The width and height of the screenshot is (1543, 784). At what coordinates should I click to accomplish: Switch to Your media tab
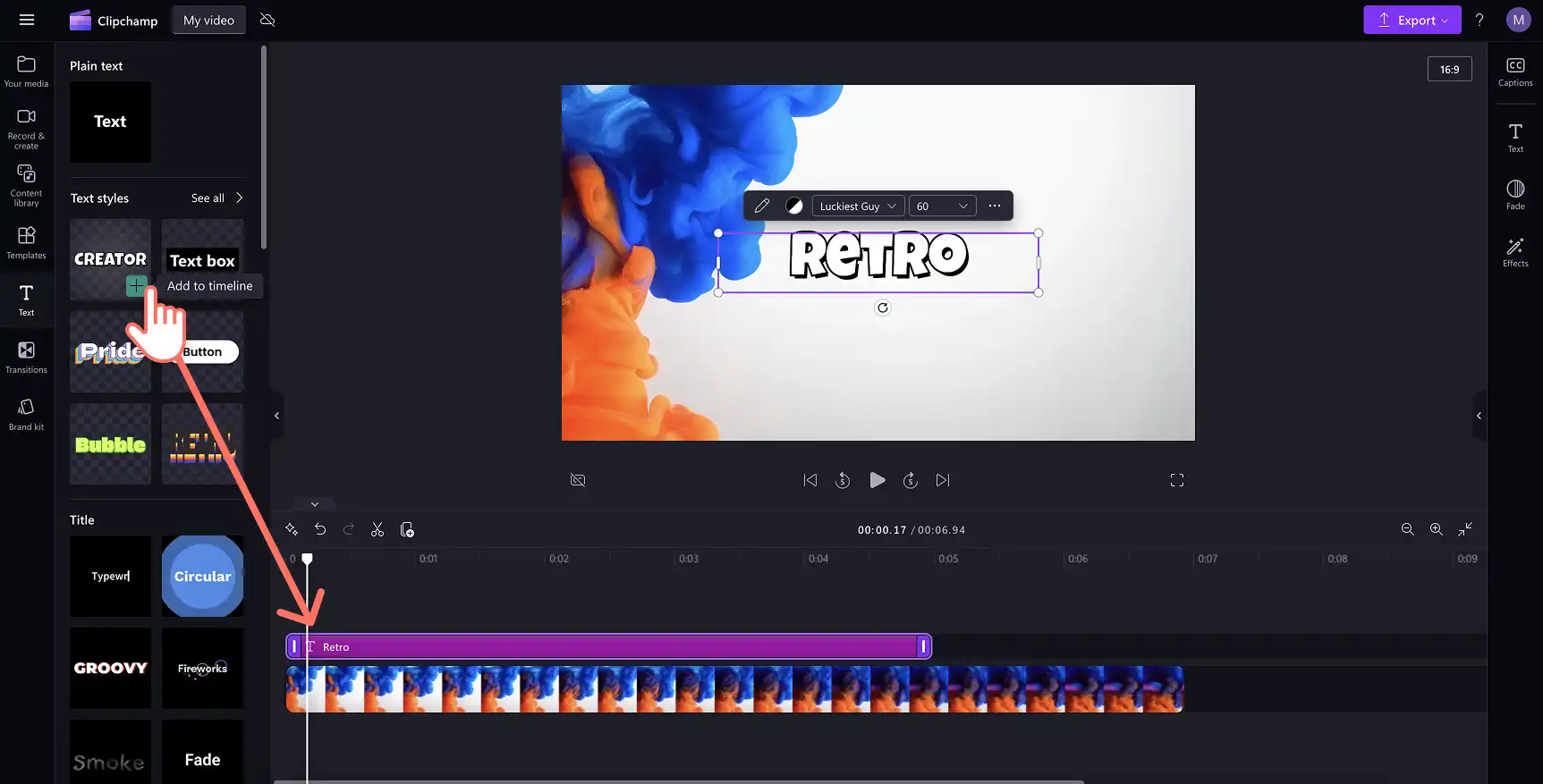tap(27, 72)
